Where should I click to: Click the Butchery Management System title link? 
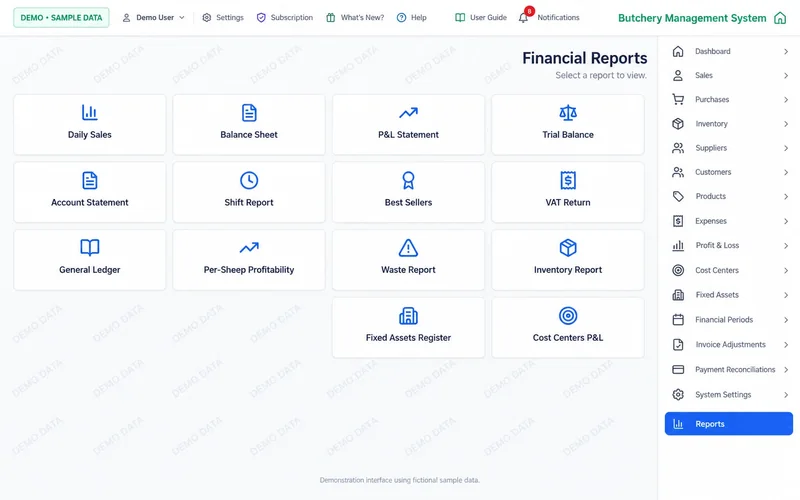point(692,18)
